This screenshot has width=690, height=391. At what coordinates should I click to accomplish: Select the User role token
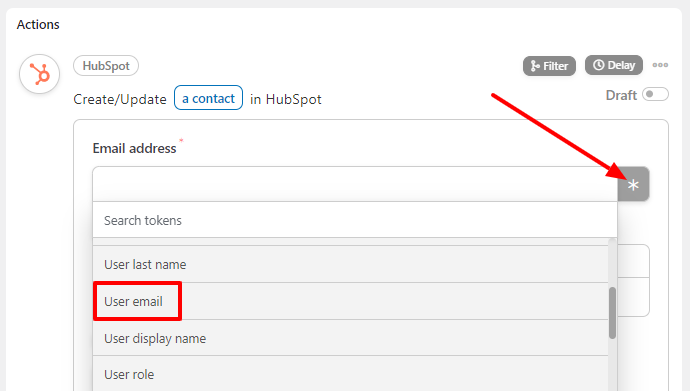(350, 374)
